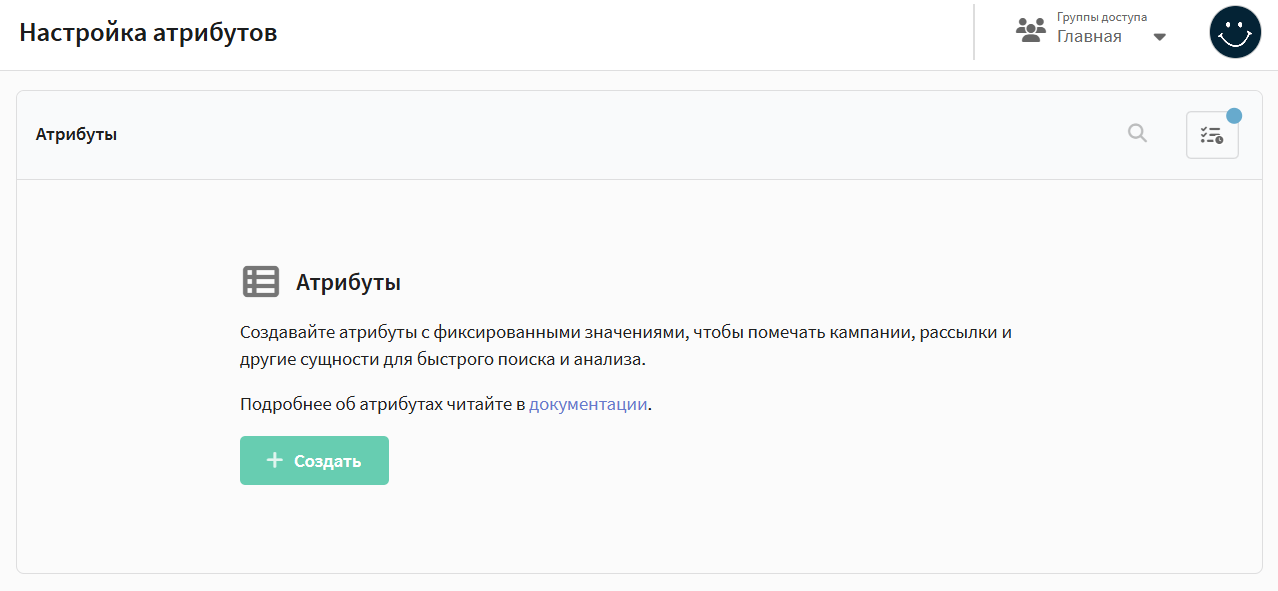Click the access groups people icon
This screenshot has height=591, width=1278.
coord(1030,29)
